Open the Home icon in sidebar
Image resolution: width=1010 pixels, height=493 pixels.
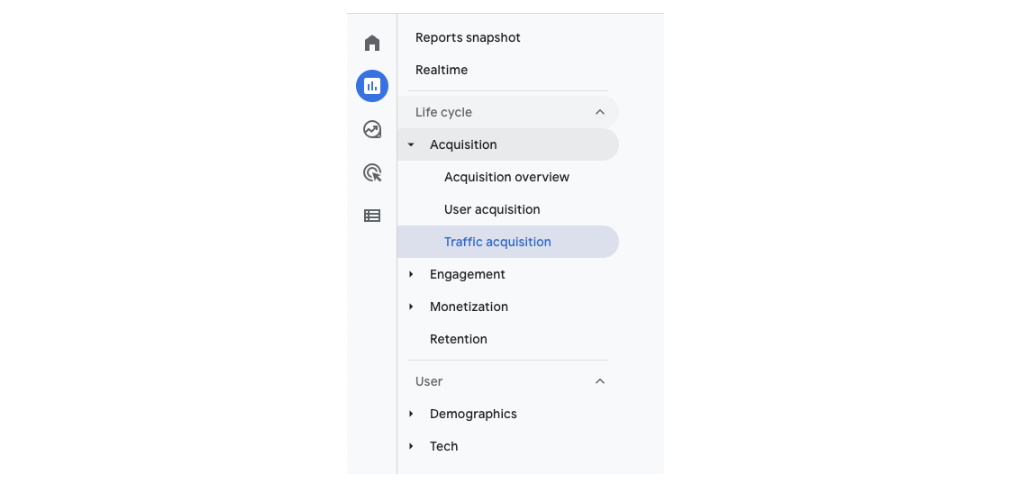pos(372,43)
